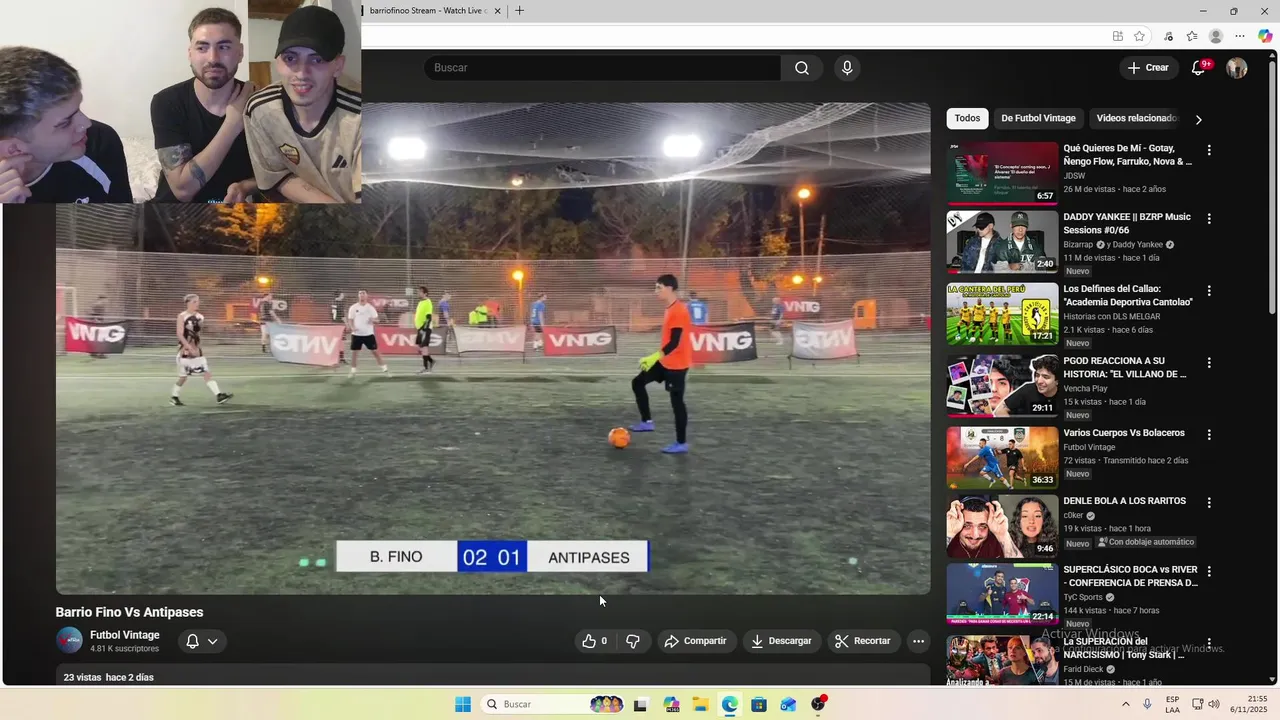Image resolution: width=1280 pixels, height=720 pixels.
Task: Click the Descargar button
Action: pos(781,641)
